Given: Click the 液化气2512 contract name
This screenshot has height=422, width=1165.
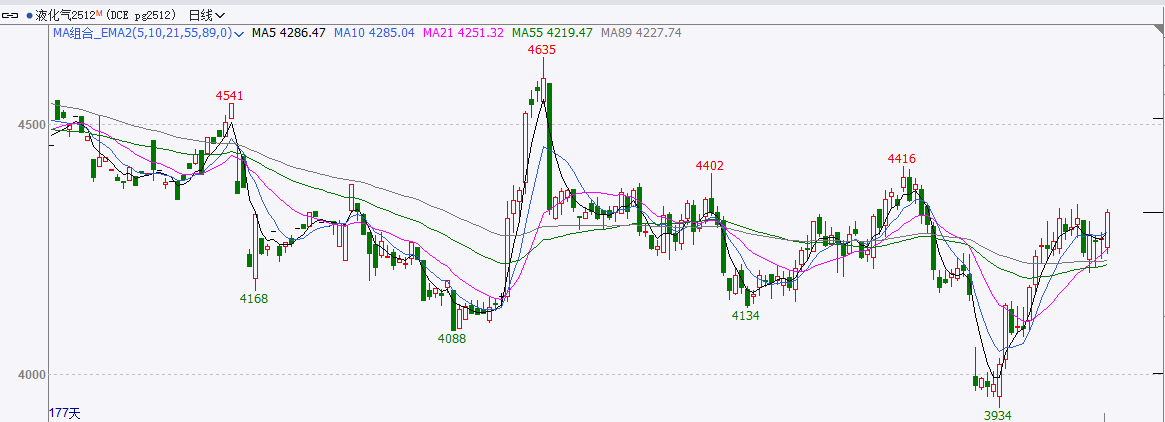Looking at the screenshot, I should pyautogui.click(x=64, y=15).
